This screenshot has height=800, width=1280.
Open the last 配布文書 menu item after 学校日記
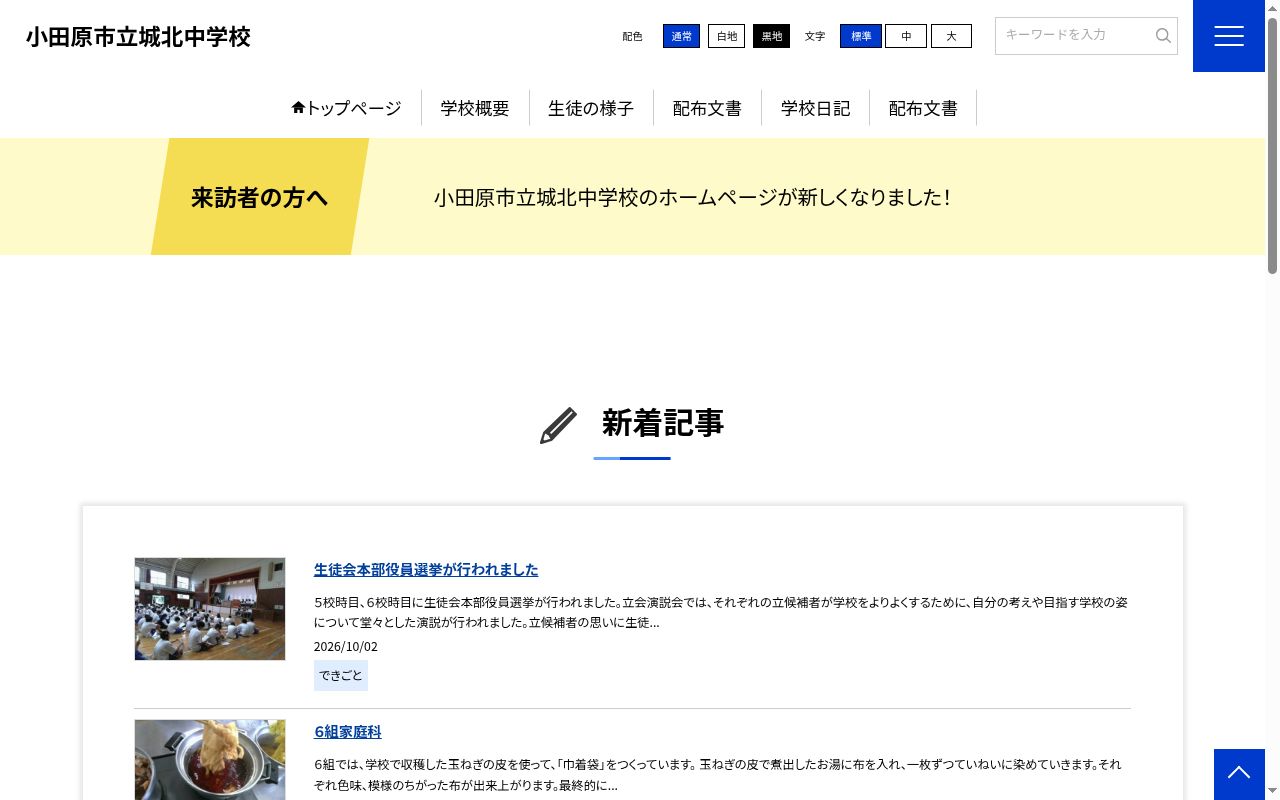pyautogui.click(x=923, y=108)
